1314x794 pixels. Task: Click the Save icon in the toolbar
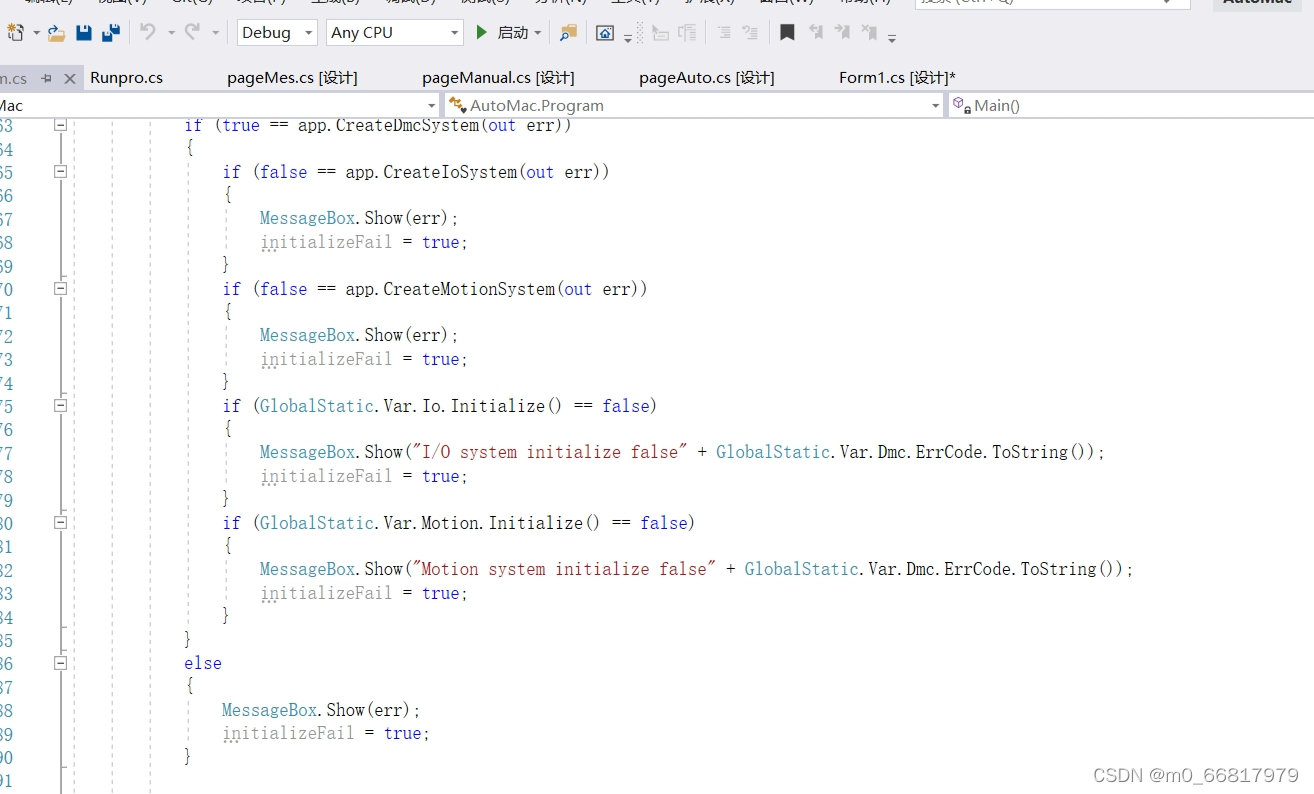point(84,33)
